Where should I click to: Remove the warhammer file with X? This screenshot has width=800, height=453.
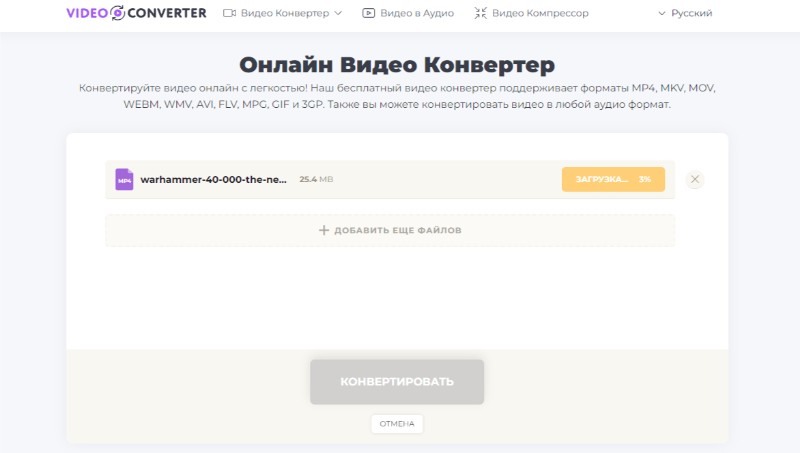695,179
